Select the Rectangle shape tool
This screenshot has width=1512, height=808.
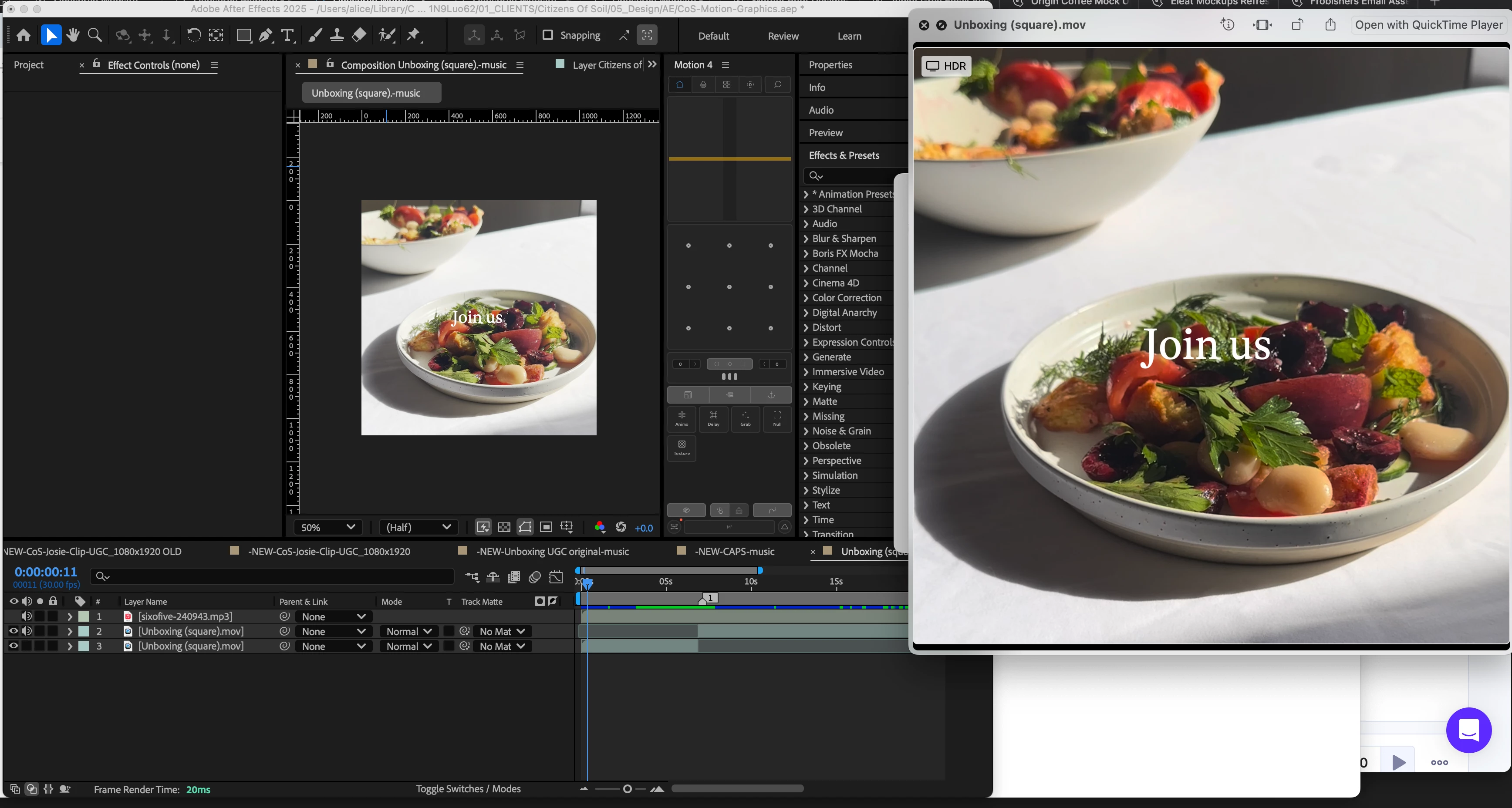click(243, 35)
